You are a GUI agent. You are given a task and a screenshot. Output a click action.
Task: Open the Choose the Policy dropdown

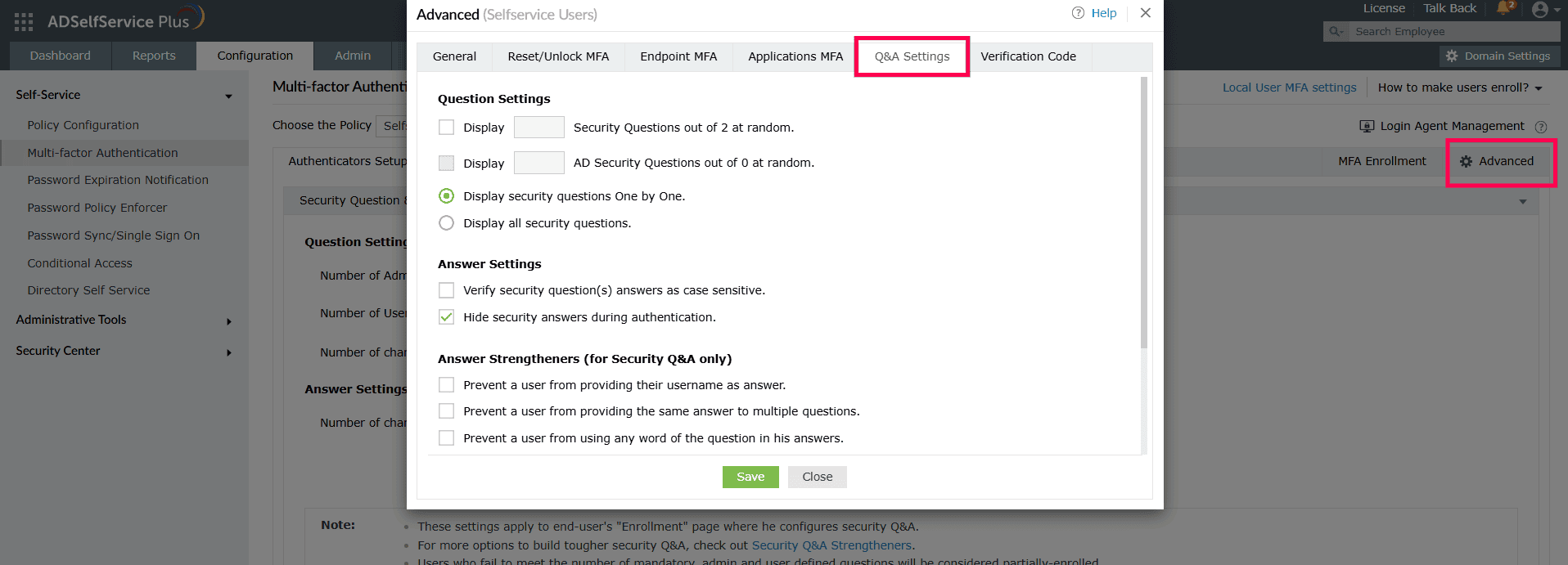point(392,126)
